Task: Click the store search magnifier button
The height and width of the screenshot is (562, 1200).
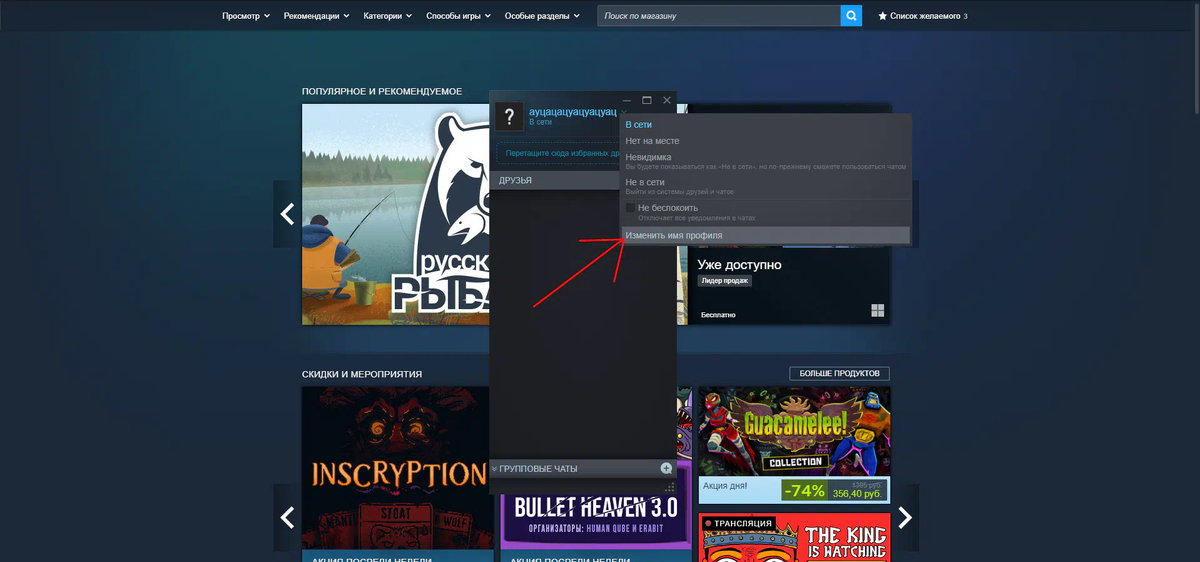Action: click(x=851, y=16)
